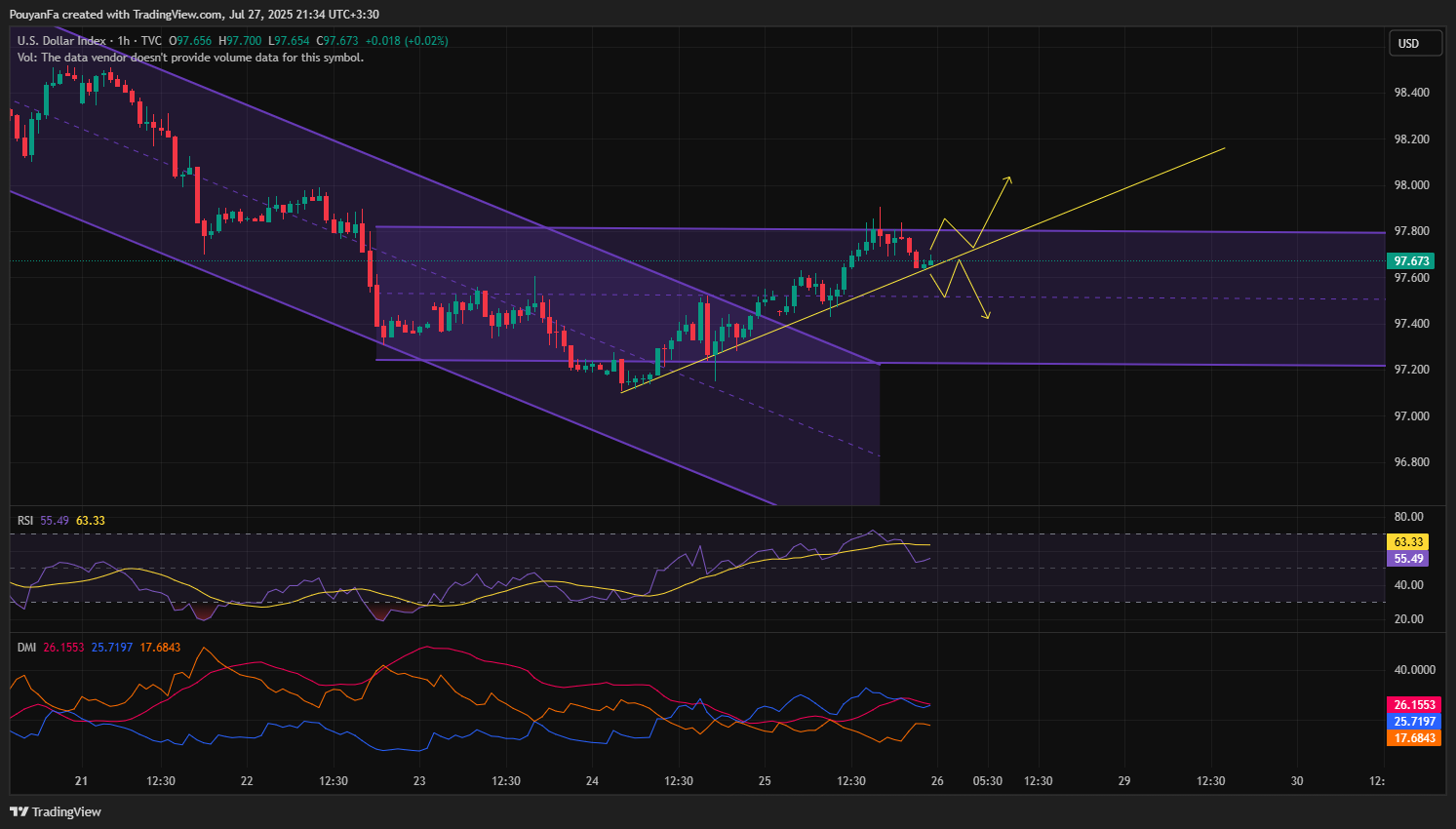The height and width of the screenshot is (829, 1456).
Task: Click the change value +0.018 (+0.02%)
Action: click(x=407, y=41)
